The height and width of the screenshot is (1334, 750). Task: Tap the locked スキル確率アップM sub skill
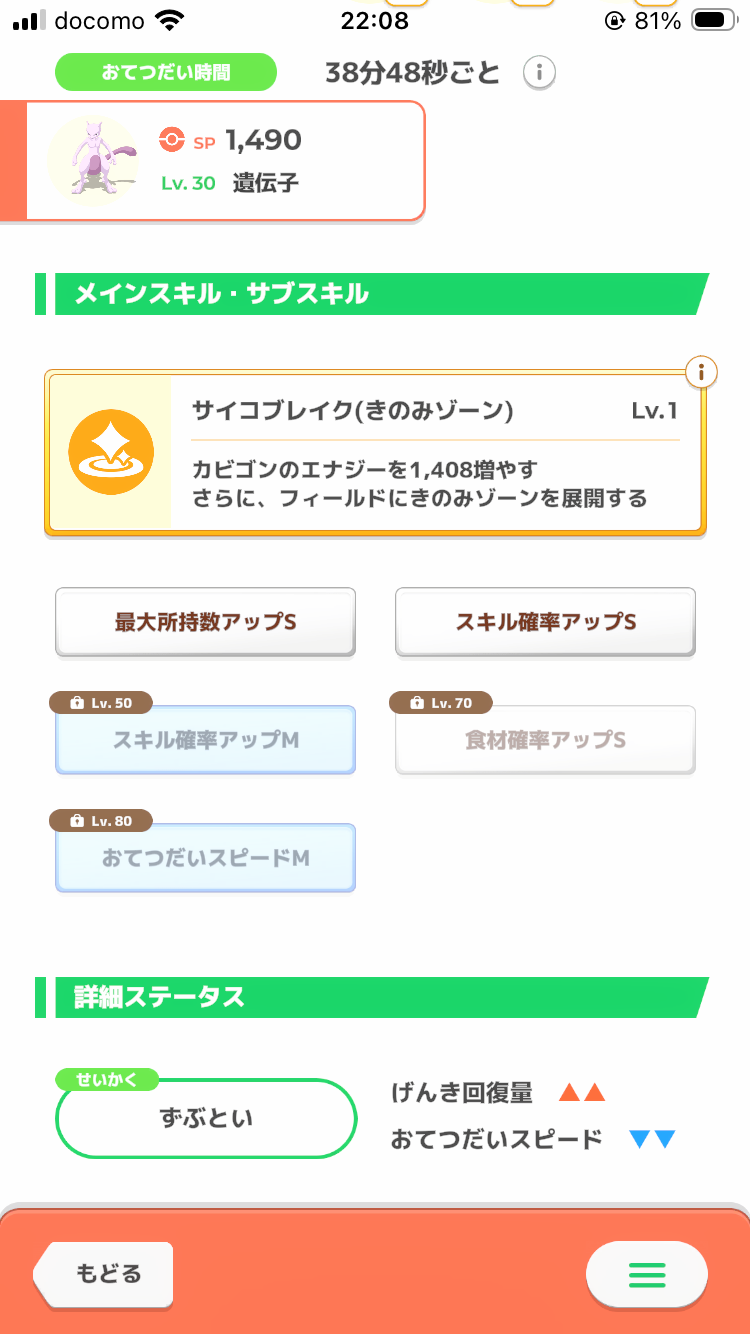[205, 740]
